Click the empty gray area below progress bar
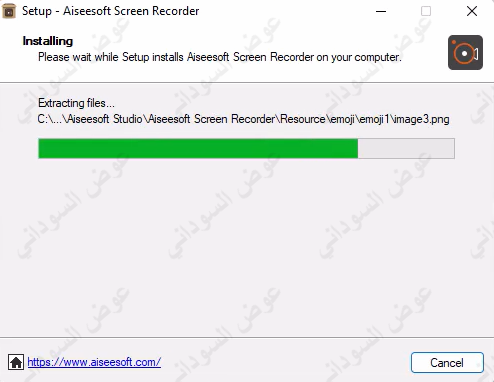The width and height of the screenshot is (494, 382). (x=247, y=247)
